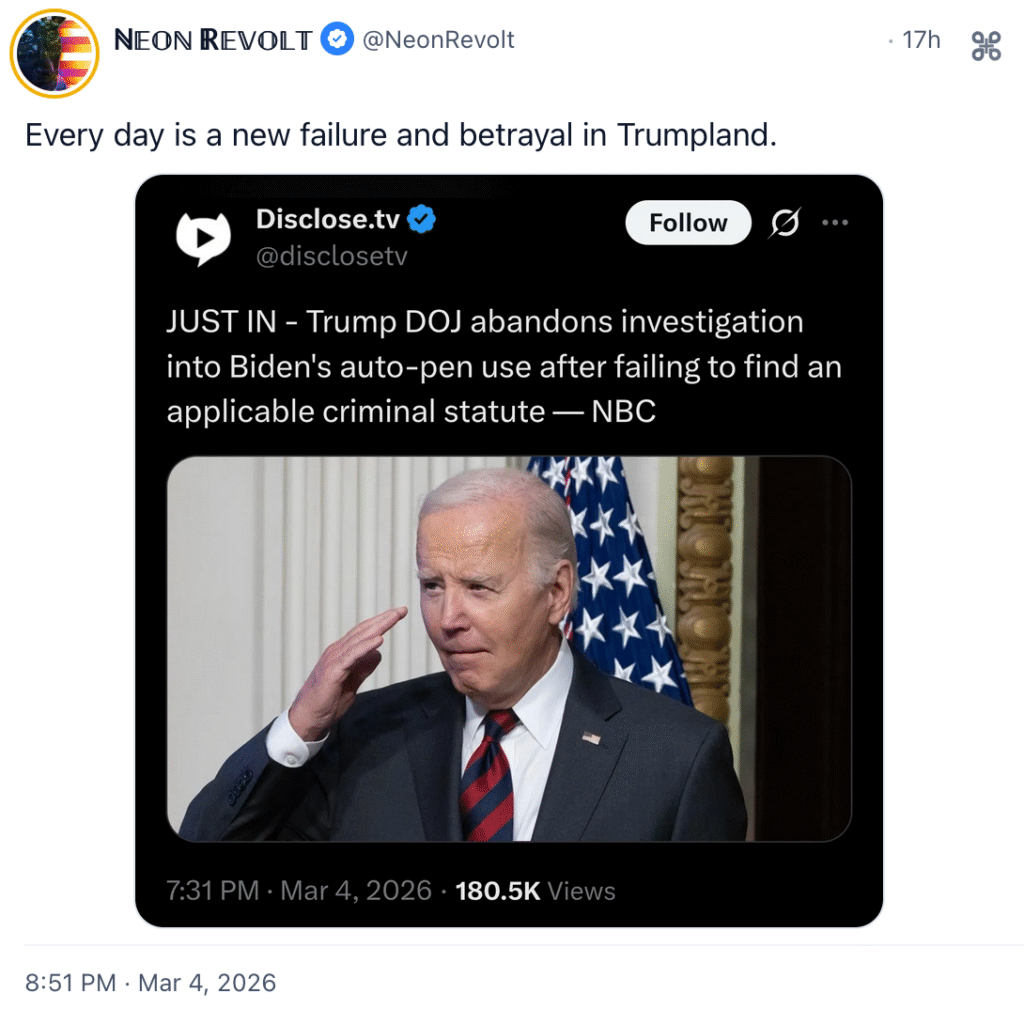This screenshot has height=1009, width=1024.
Task: Visit the @NeonRevolt handle link
Action: [438, 40]
